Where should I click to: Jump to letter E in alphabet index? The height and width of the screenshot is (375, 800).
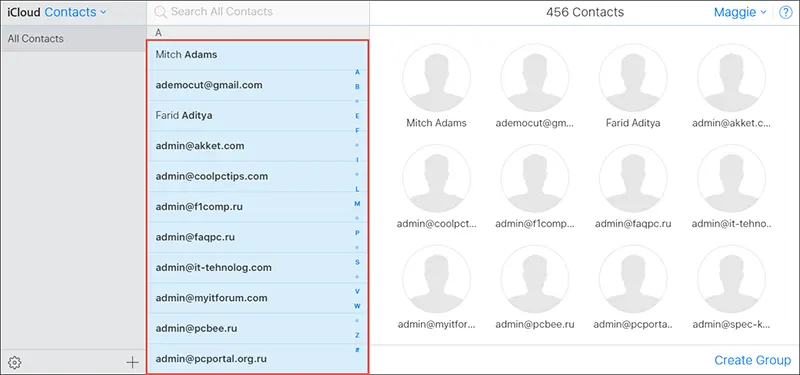[x=357, y=116]
